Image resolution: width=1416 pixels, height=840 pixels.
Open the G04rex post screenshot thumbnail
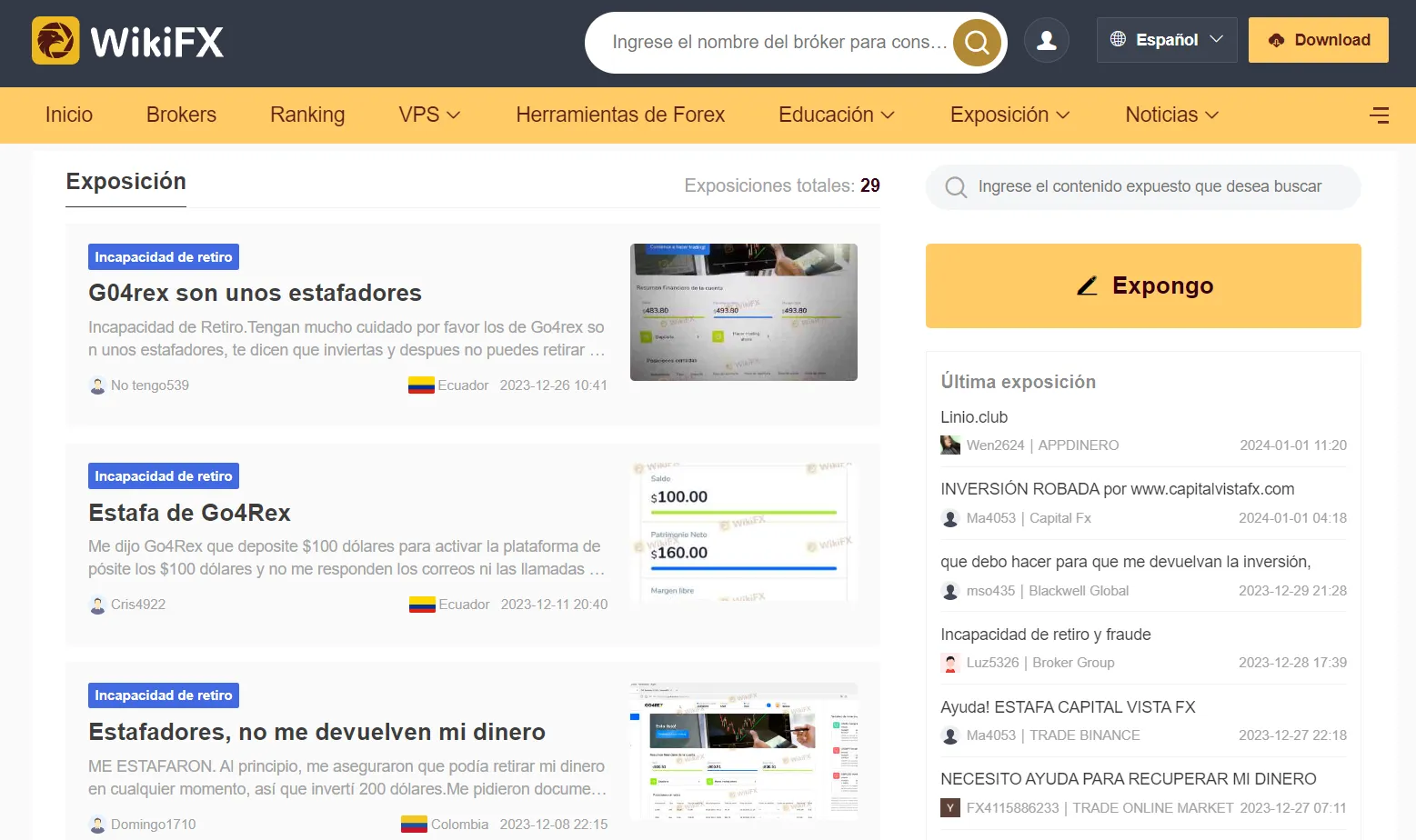click(x=744, y=312)
